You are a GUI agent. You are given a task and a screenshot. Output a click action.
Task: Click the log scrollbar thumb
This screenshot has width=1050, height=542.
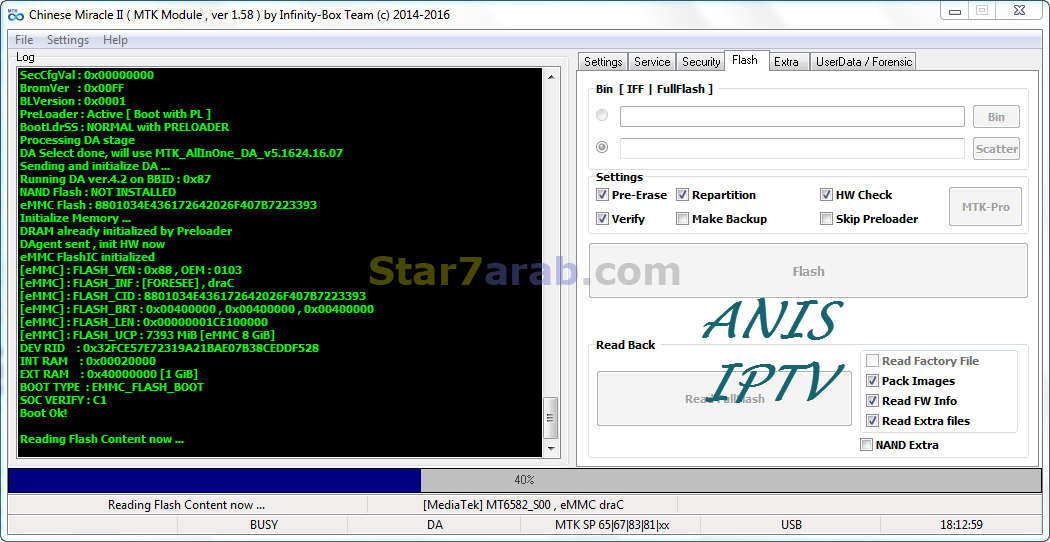click(550, 417)
